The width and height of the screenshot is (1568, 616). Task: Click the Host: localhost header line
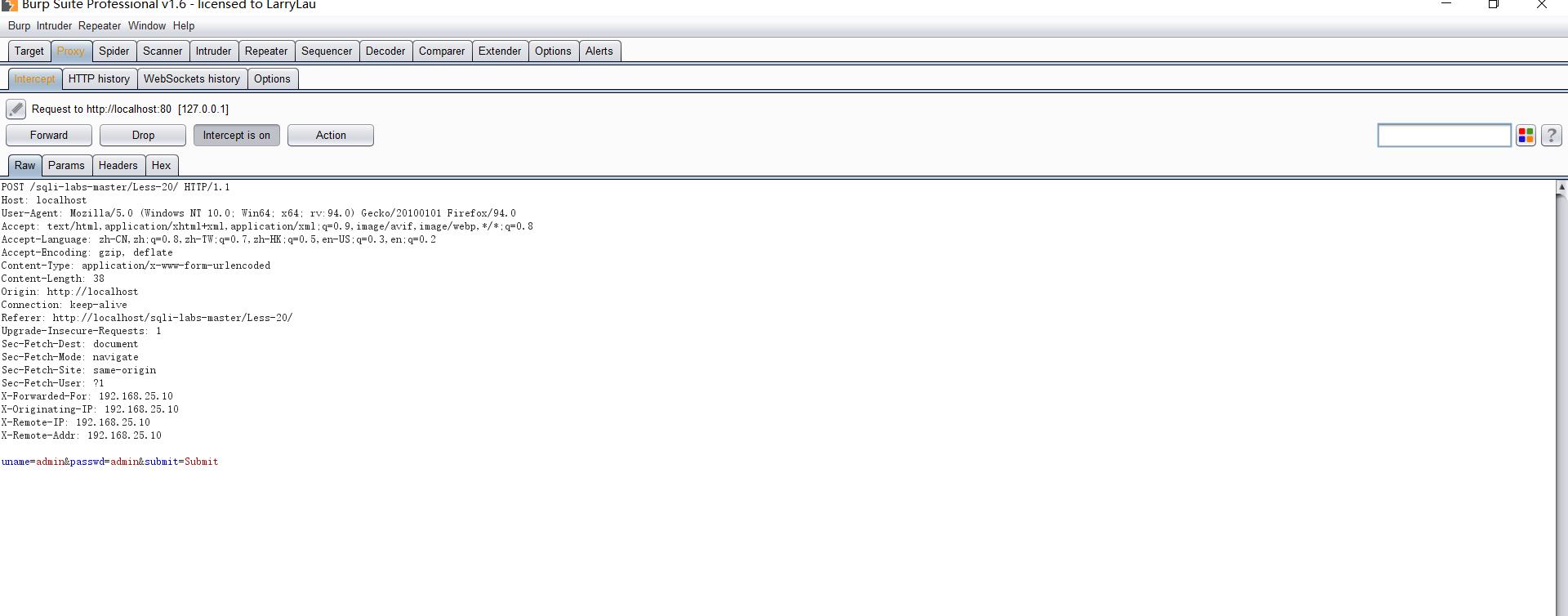click(44, 200)
